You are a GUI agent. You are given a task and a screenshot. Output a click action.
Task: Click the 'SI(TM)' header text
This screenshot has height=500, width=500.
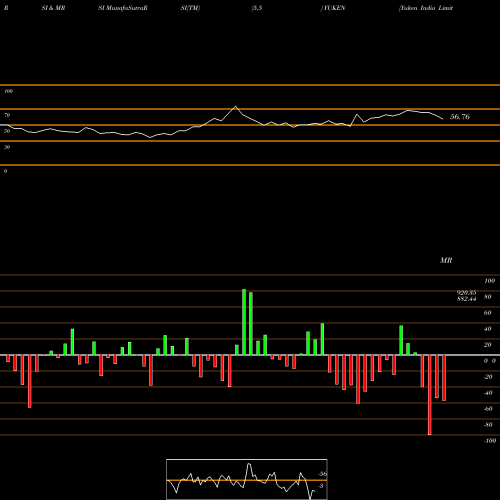point(190,8)
